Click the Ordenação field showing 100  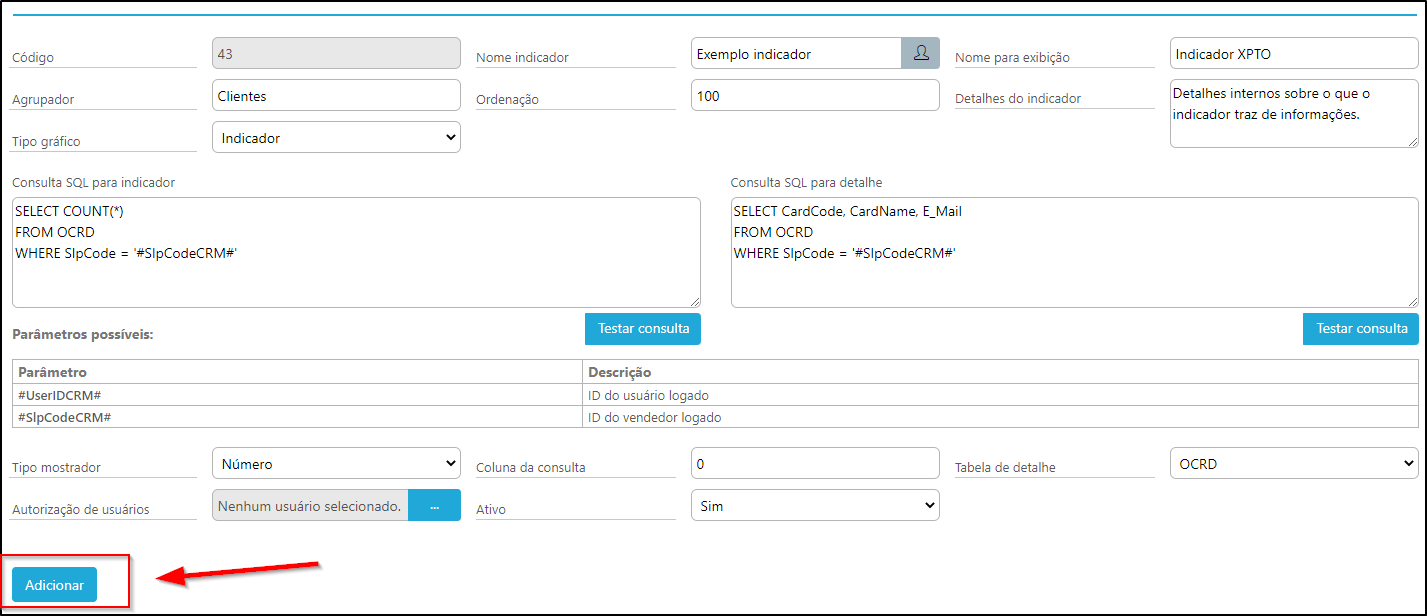click(815, 96)
